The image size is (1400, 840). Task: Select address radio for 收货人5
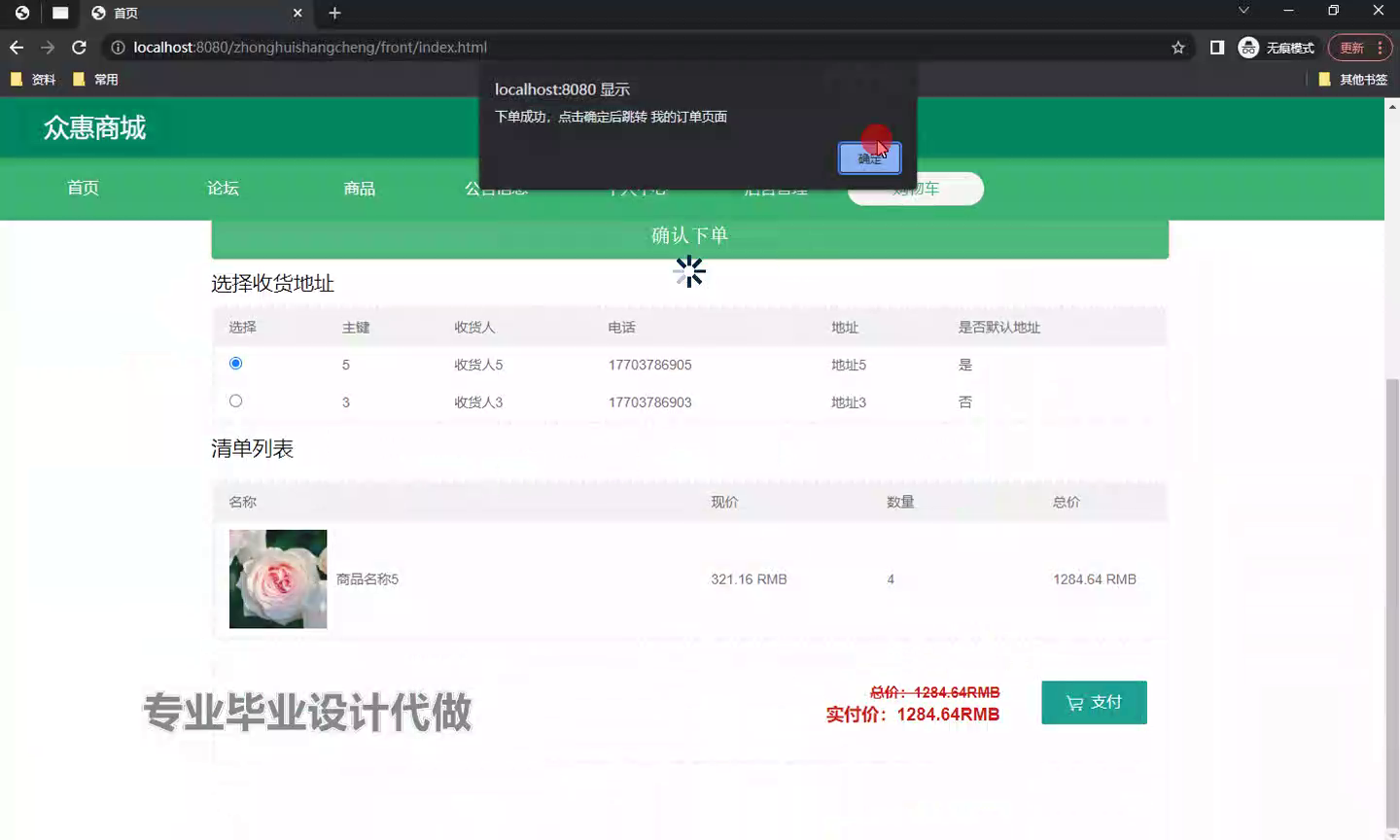tap(235, 364)
